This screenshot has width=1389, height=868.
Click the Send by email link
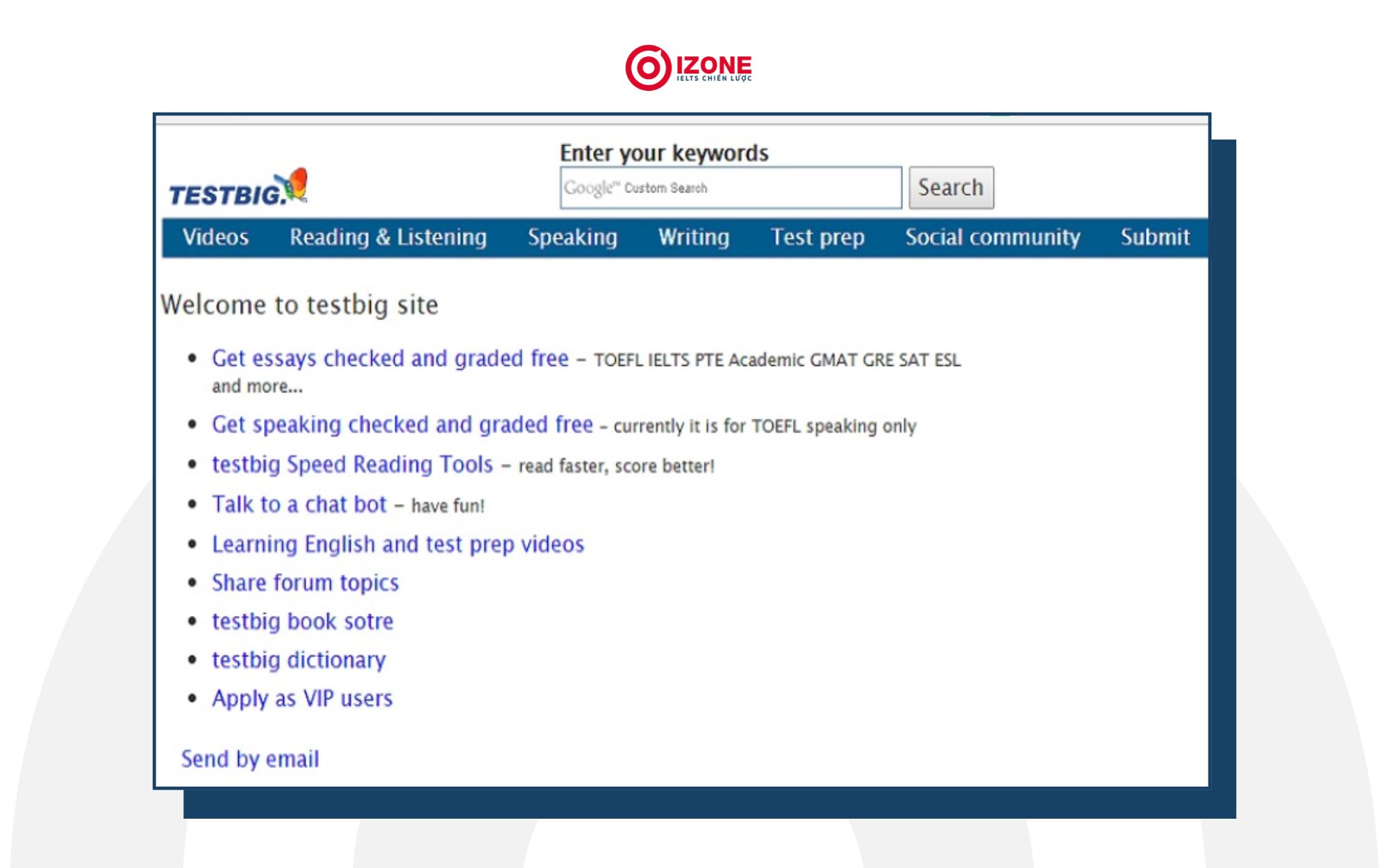(x=250, y=759)
